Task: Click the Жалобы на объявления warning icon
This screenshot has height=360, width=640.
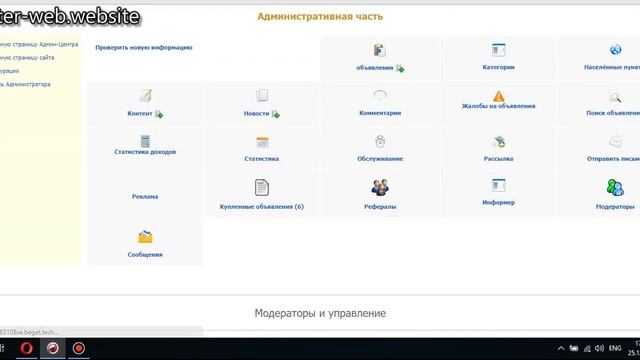Action: pyautogui.click(x=498, y=96)
